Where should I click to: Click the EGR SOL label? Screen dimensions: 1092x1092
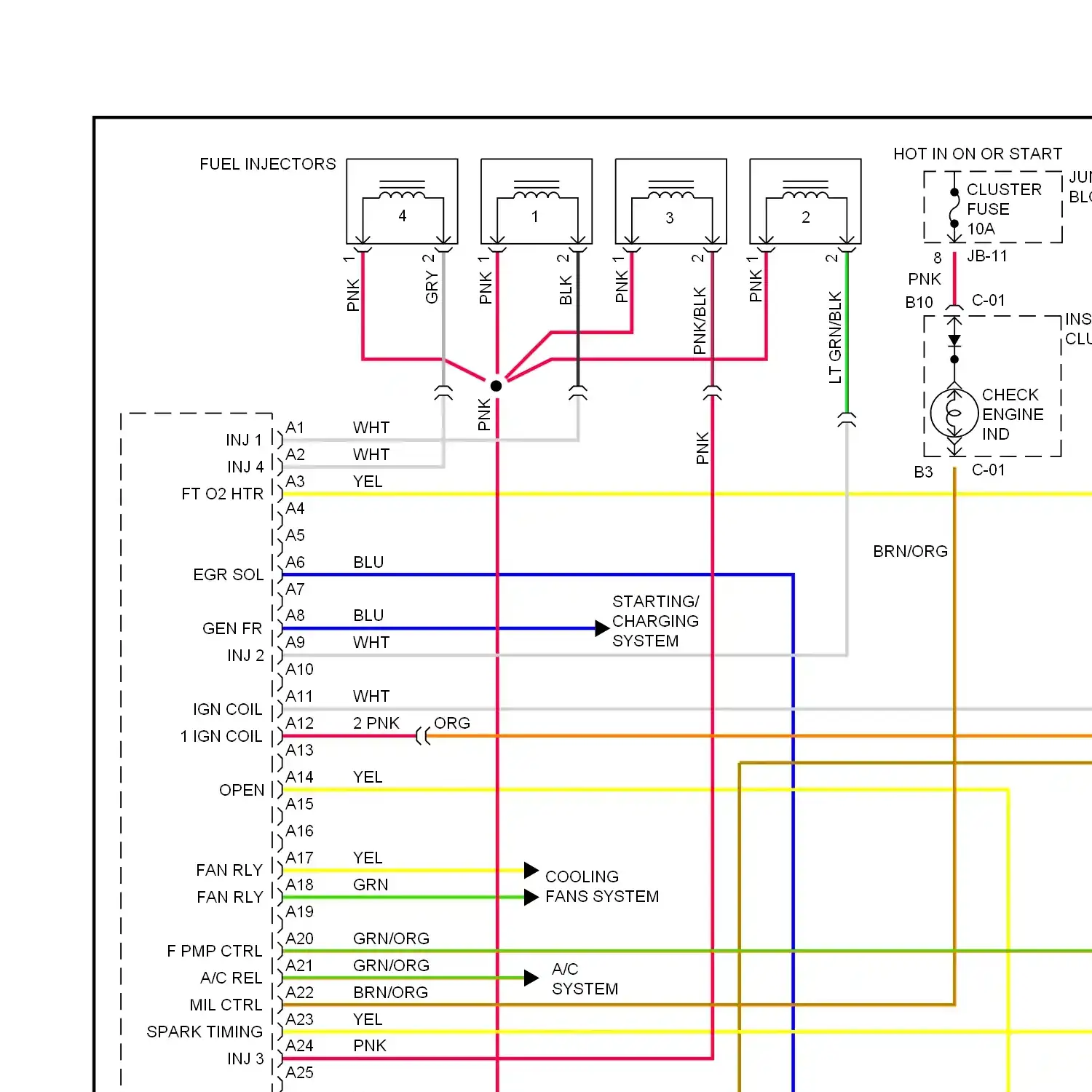228,575
